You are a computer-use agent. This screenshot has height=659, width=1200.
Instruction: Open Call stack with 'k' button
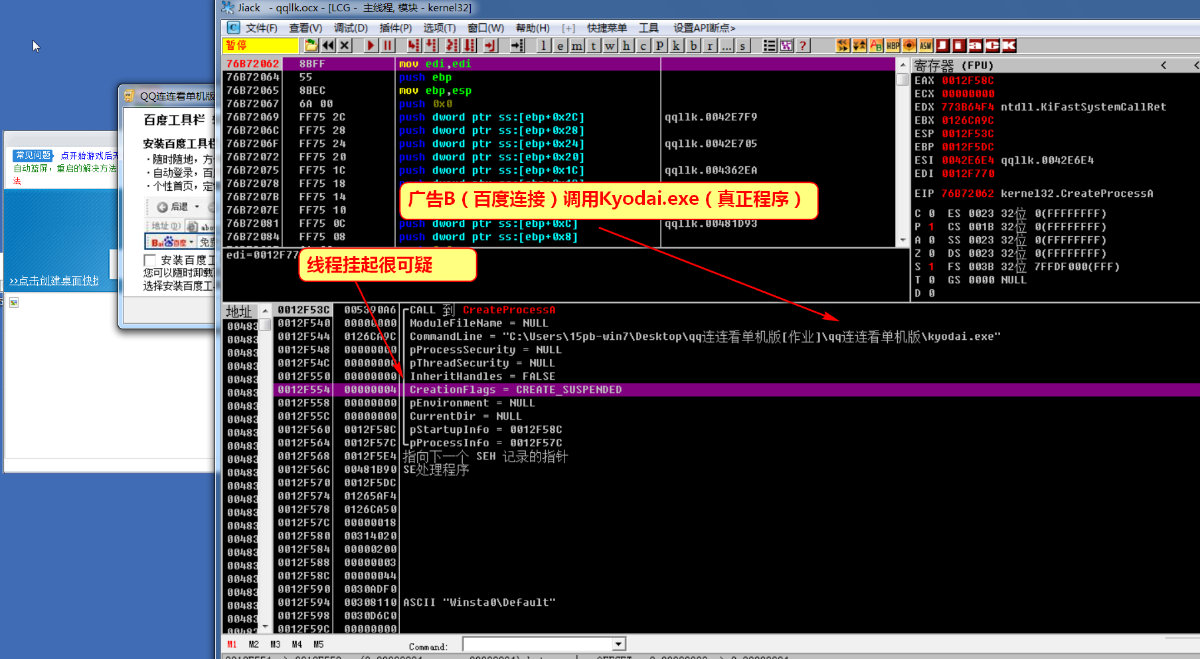tap(677, 45)
